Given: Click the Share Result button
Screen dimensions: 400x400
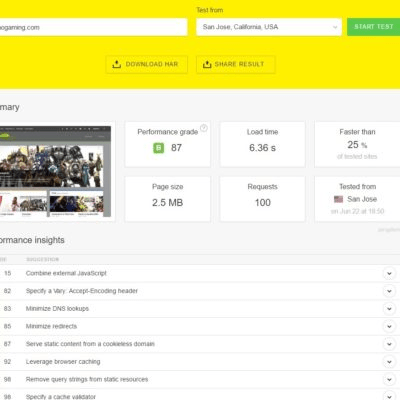Looking at the screenshot, I should point(236,64).
